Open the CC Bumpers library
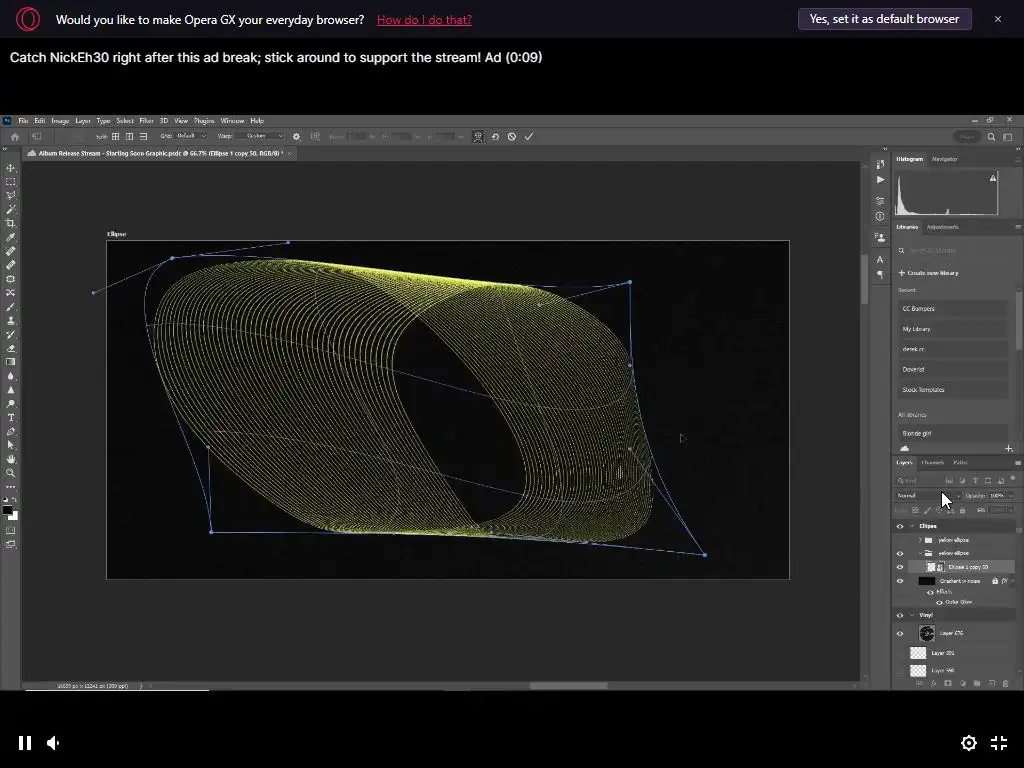This screenshot has height=768, width=1024. pos(953,308)
